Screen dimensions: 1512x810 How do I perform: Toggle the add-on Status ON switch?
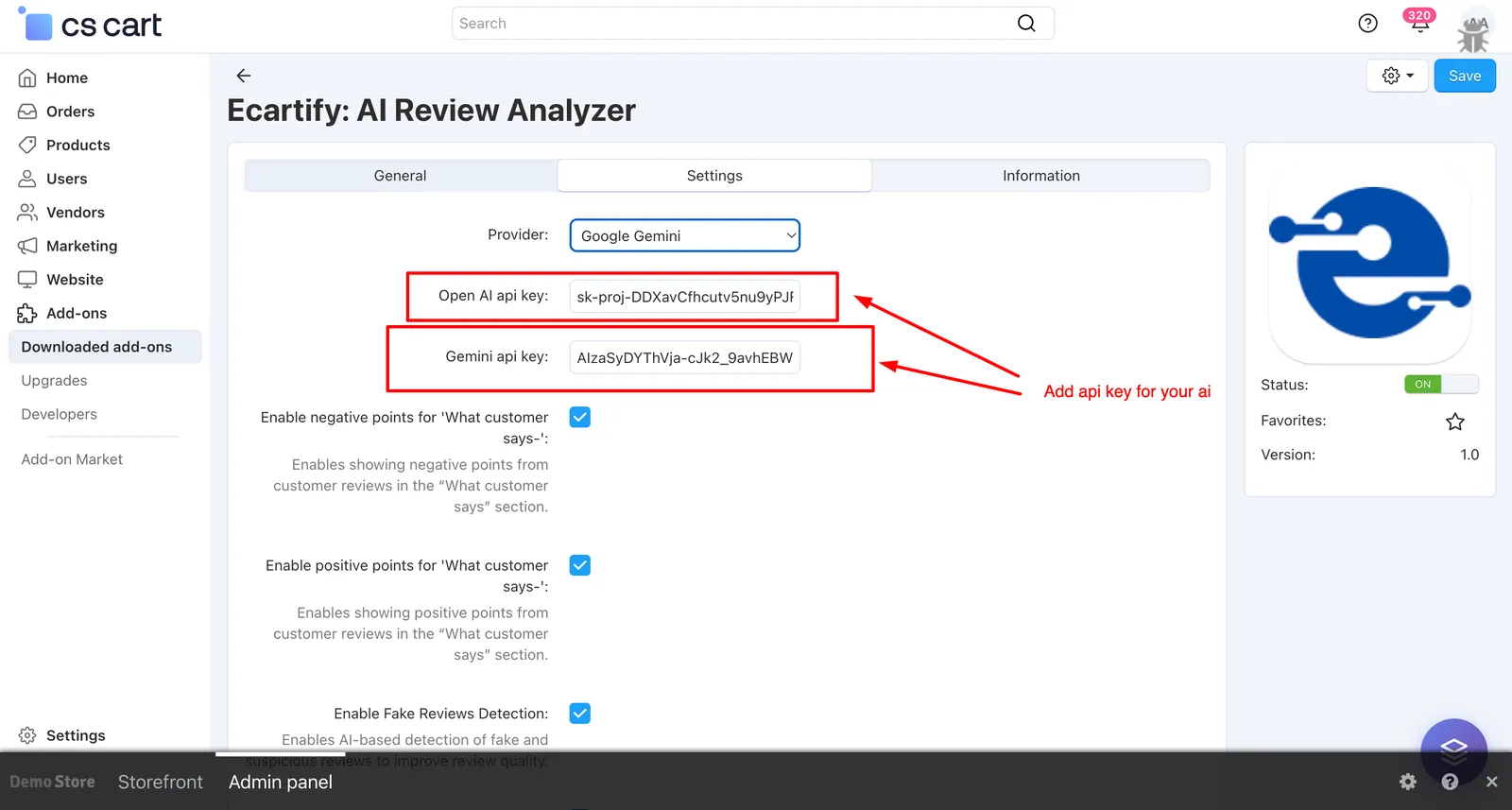[1441, 384]
